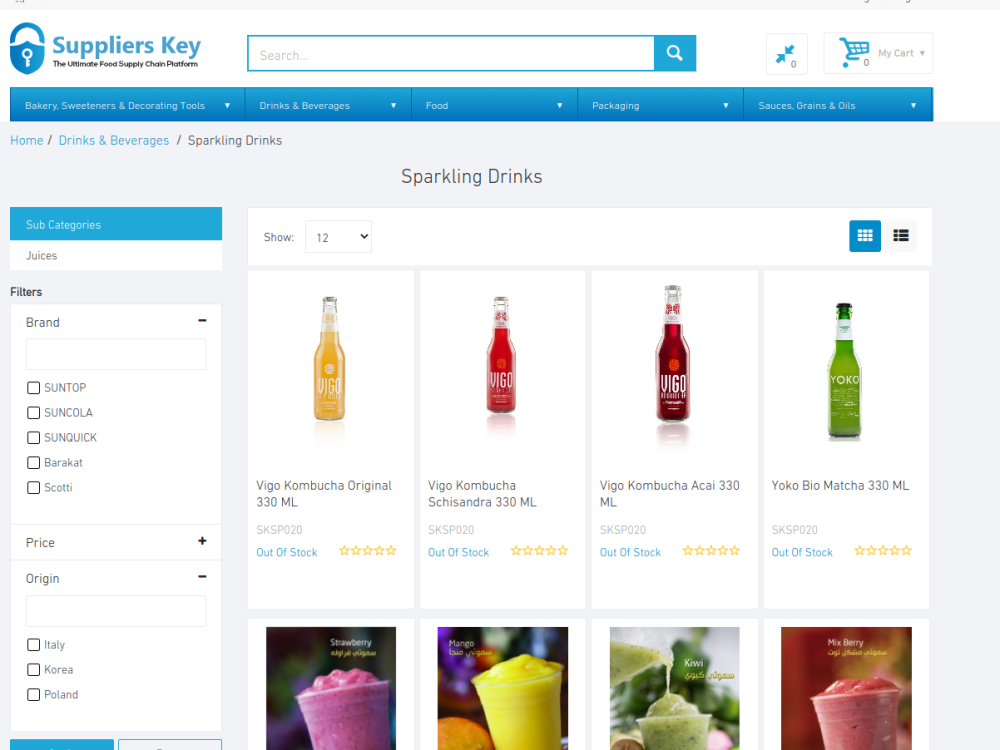The height and width of the screenshot is (750, 1000).
Task: Click the Sub Categories header
Action: click(116, 224)
